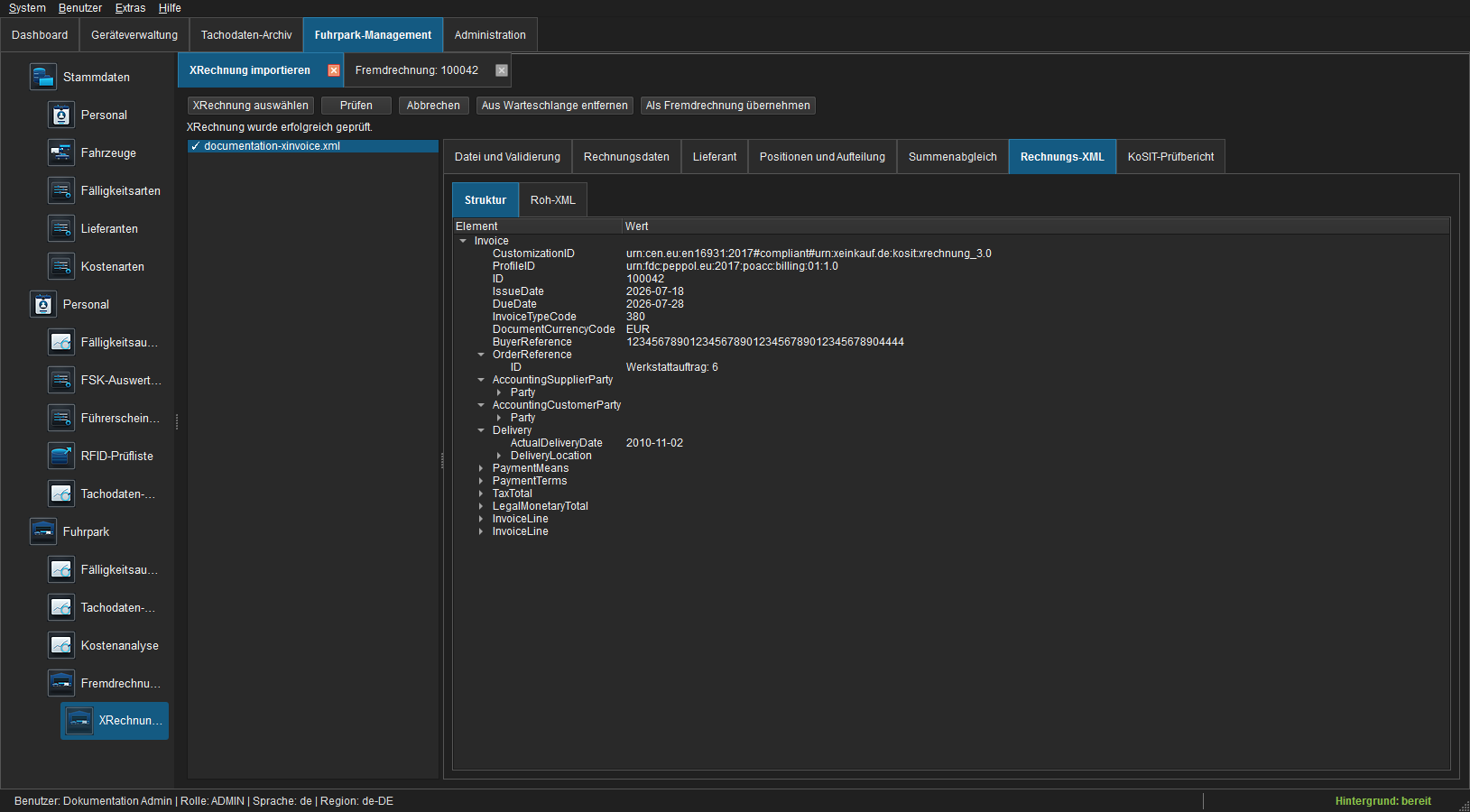Click Als Fremdrechnung übernehmen button

pyautogui.click(x=728, y=106)
